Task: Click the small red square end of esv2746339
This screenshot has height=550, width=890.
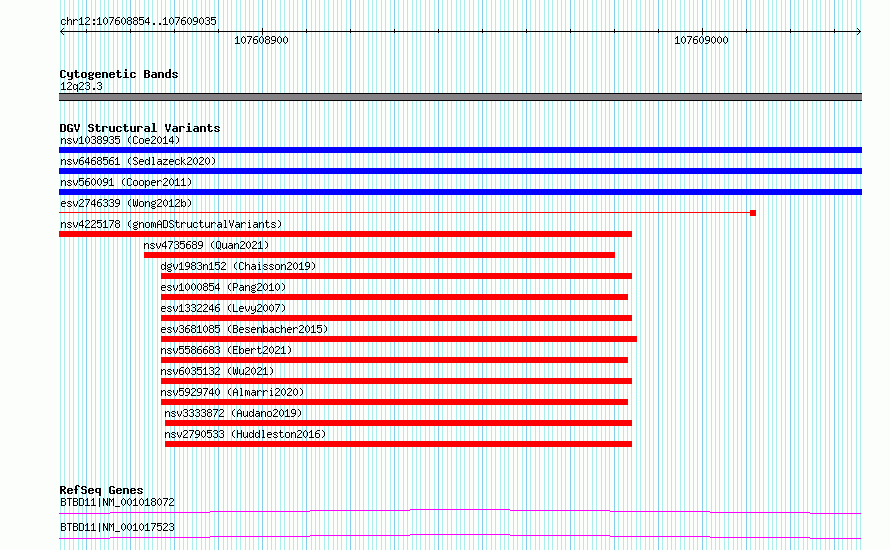Action: [x=753, y=213]
